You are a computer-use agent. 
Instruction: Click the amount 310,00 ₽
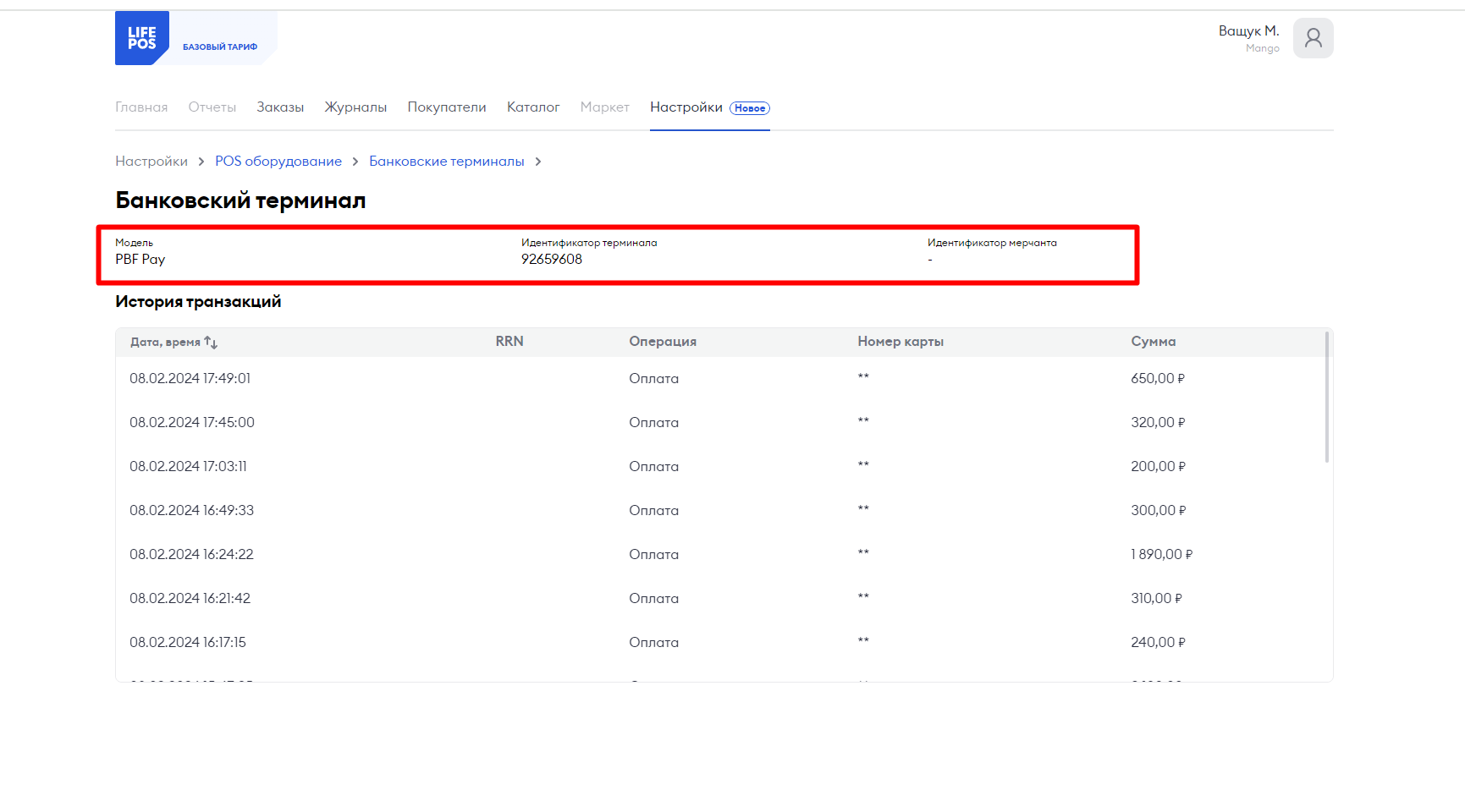click(1156, 599)
